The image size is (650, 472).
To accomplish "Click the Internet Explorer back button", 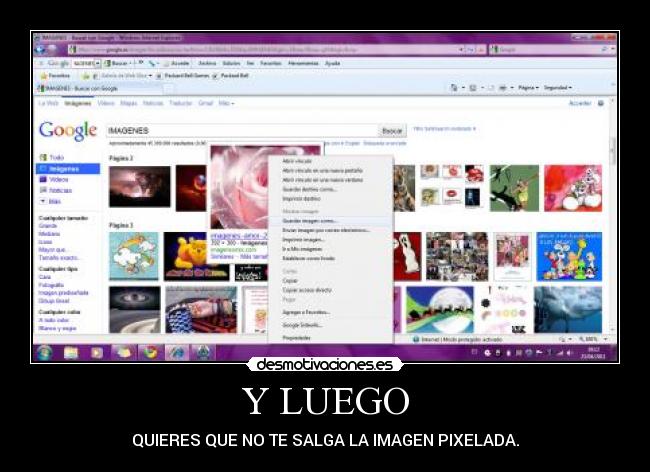I will point(40,50).
